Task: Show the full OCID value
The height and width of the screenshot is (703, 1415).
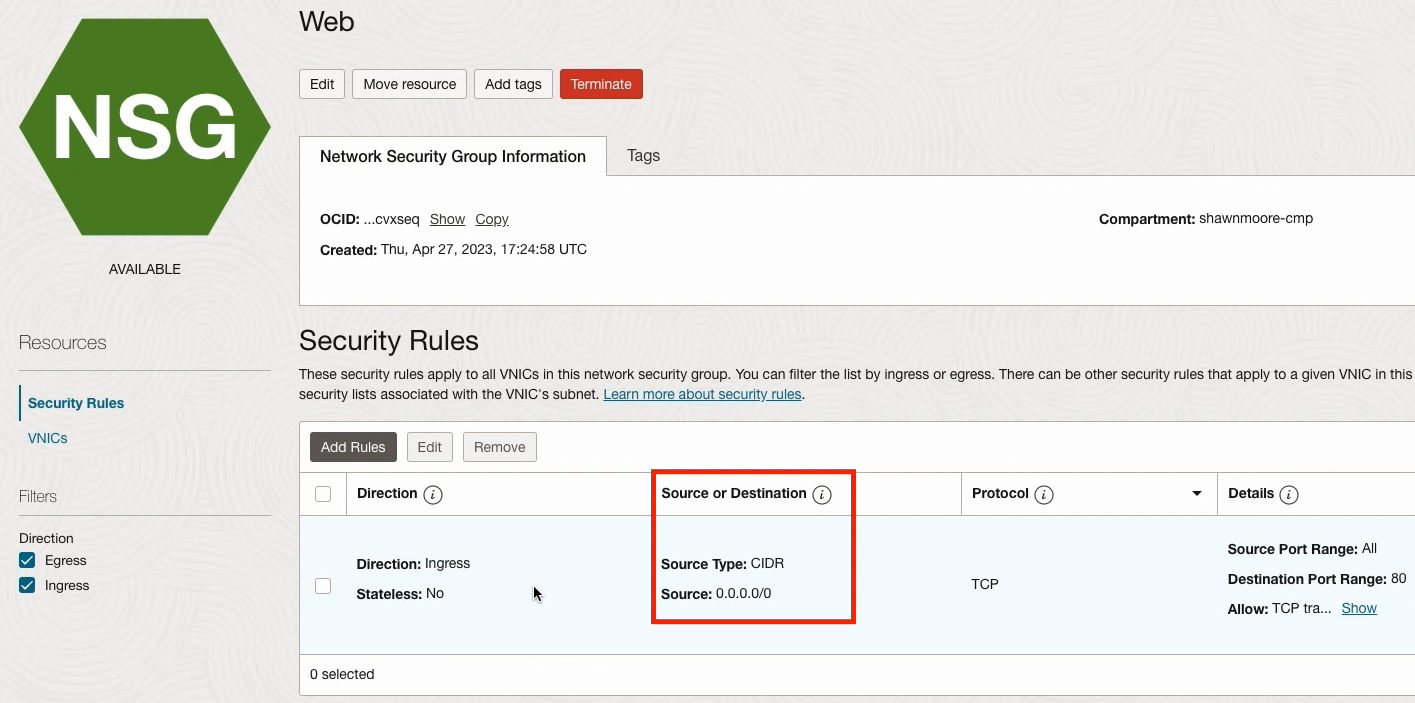Action: tap(447, 219)
